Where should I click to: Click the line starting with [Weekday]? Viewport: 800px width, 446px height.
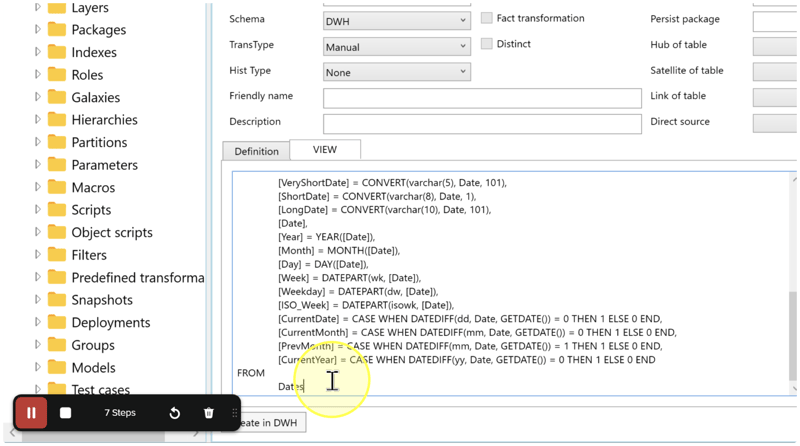pos(358,291)
